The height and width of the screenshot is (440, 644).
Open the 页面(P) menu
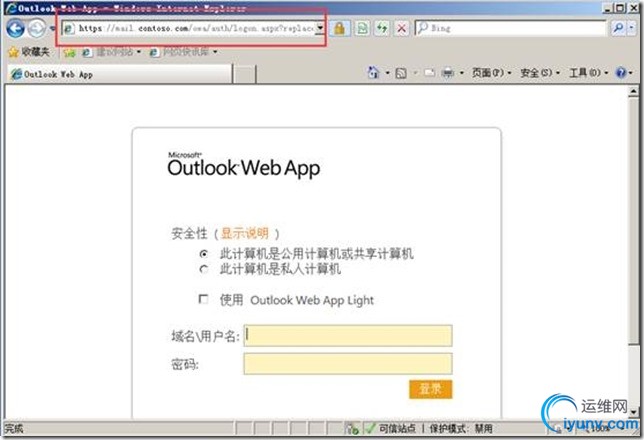[491, 73]
